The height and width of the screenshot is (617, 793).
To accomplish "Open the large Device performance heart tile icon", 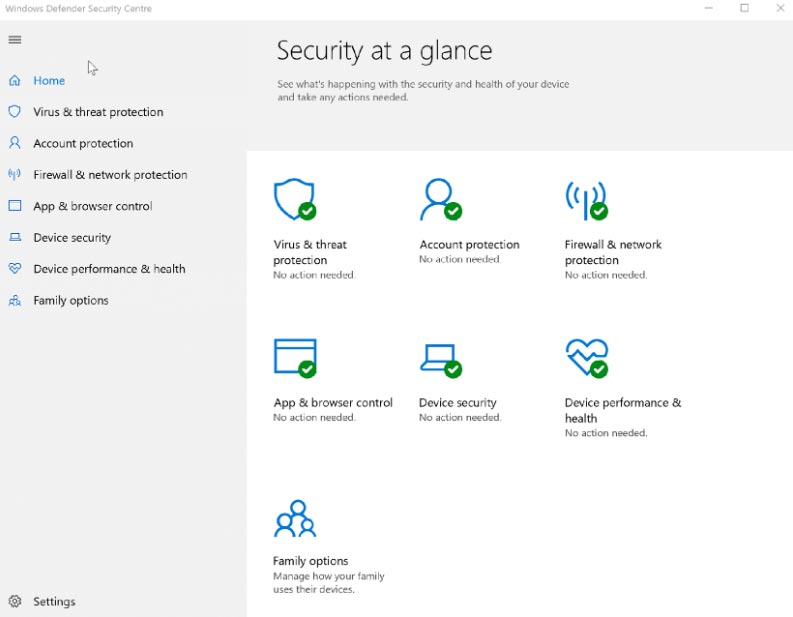I will tap(587, 358).
